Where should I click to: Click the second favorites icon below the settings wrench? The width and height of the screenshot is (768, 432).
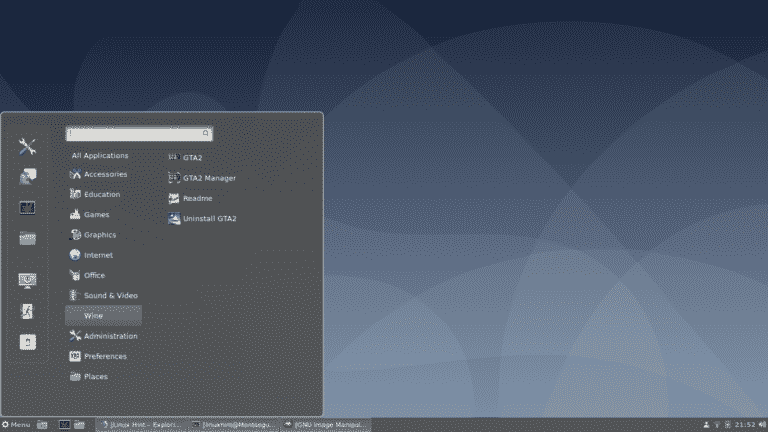(27, 177)
